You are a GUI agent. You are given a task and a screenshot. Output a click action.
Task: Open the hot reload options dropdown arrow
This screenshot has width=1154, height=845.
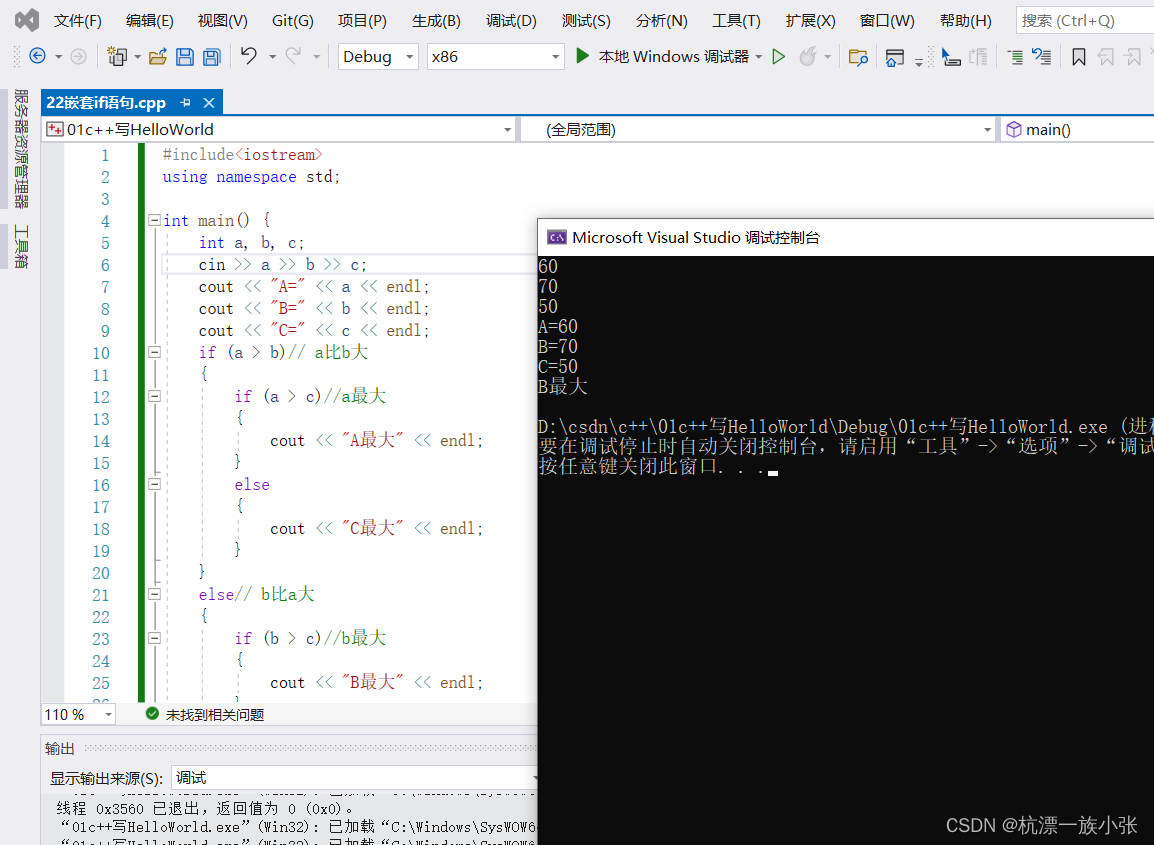(x=827, y=57)
